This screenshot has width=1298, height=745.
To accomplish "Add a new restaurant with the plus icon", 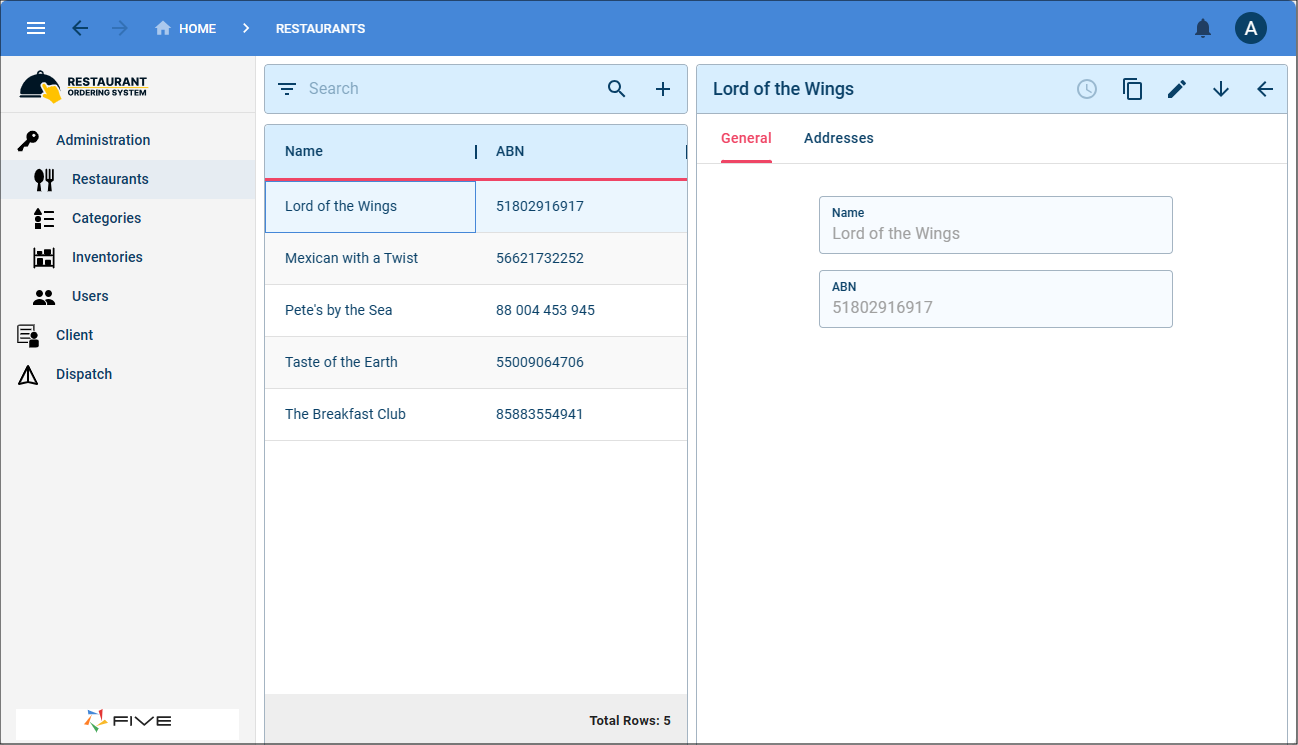I will click(x=663, y=89).
